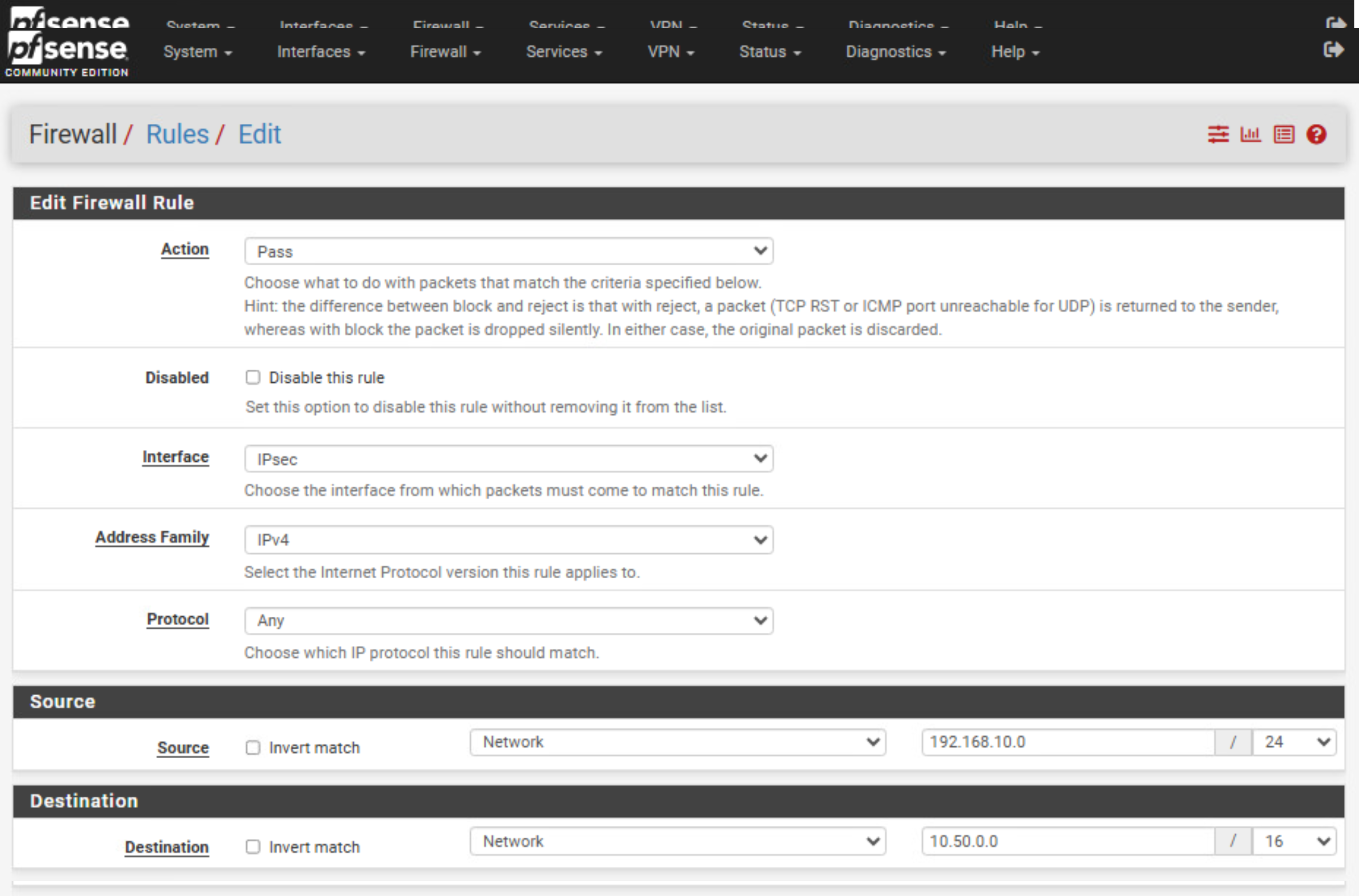Click the logout arrow icon
1359x896 pixels.
(x=1334, y=50)
